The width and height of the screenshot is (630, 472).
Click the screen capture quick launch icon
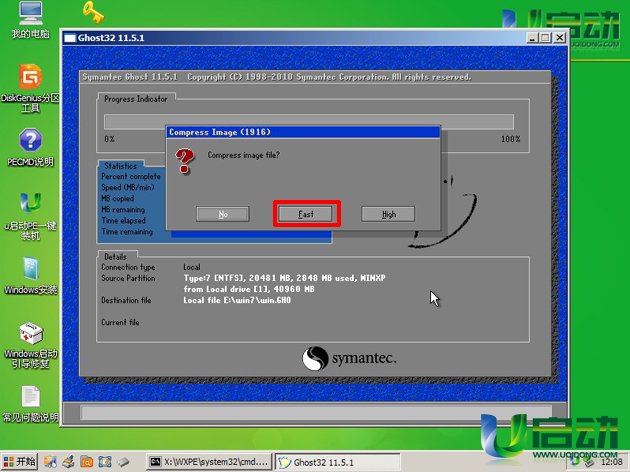pyautogui.click(x=105, y=462)
